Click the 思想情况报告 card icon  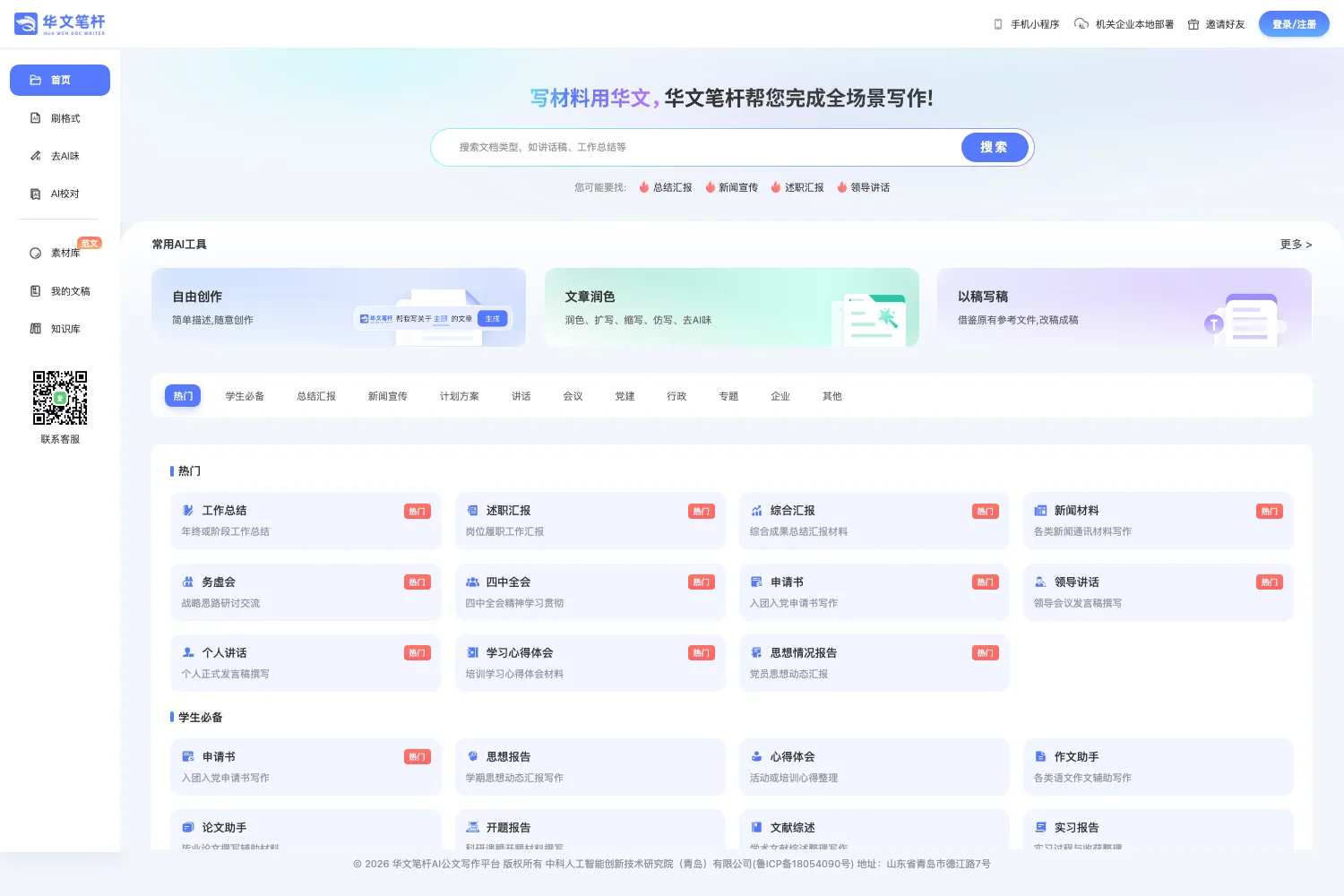tap(756, 653)
